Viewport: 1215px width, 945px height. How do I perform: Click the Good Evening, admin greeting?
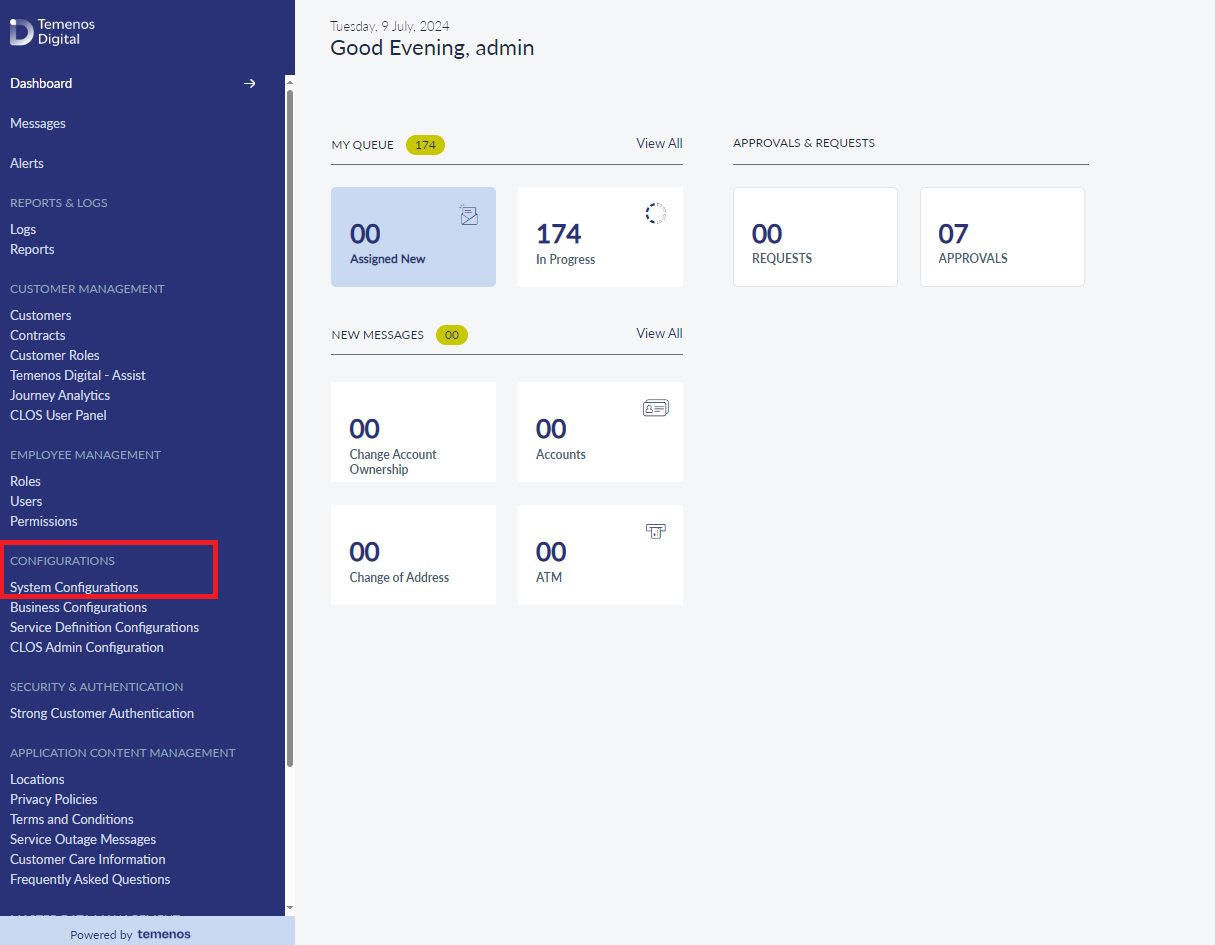(x=432, y=47)
